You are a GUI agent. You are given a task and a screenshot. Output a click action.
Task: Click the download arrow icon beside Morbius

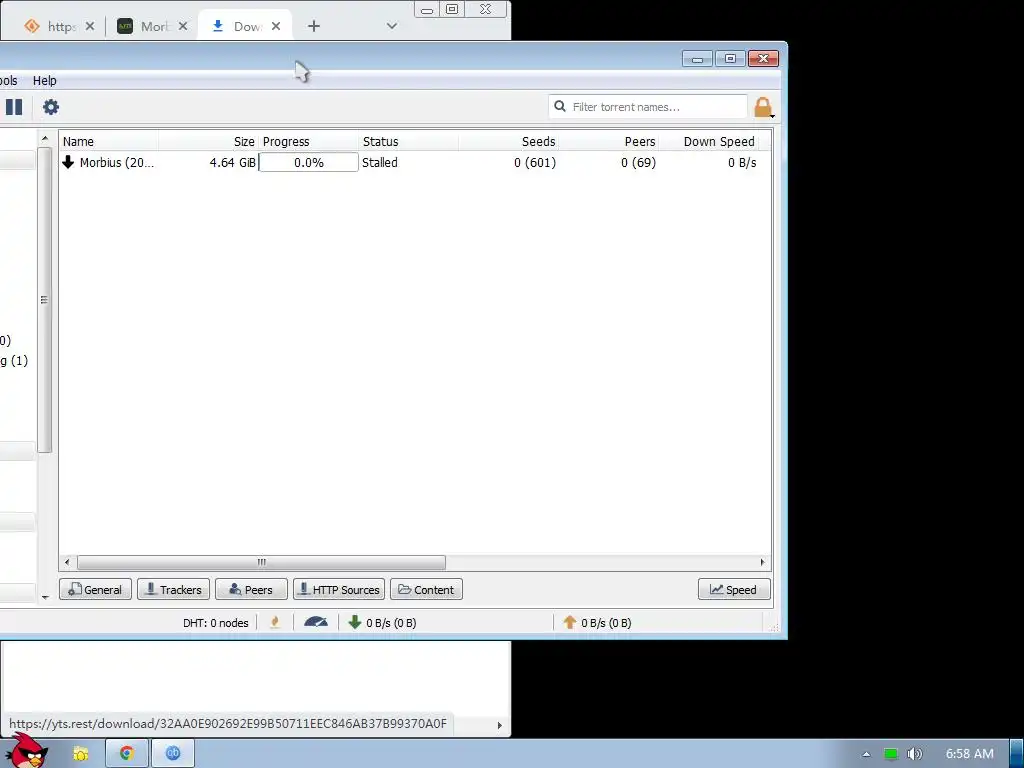coord(68,162)
